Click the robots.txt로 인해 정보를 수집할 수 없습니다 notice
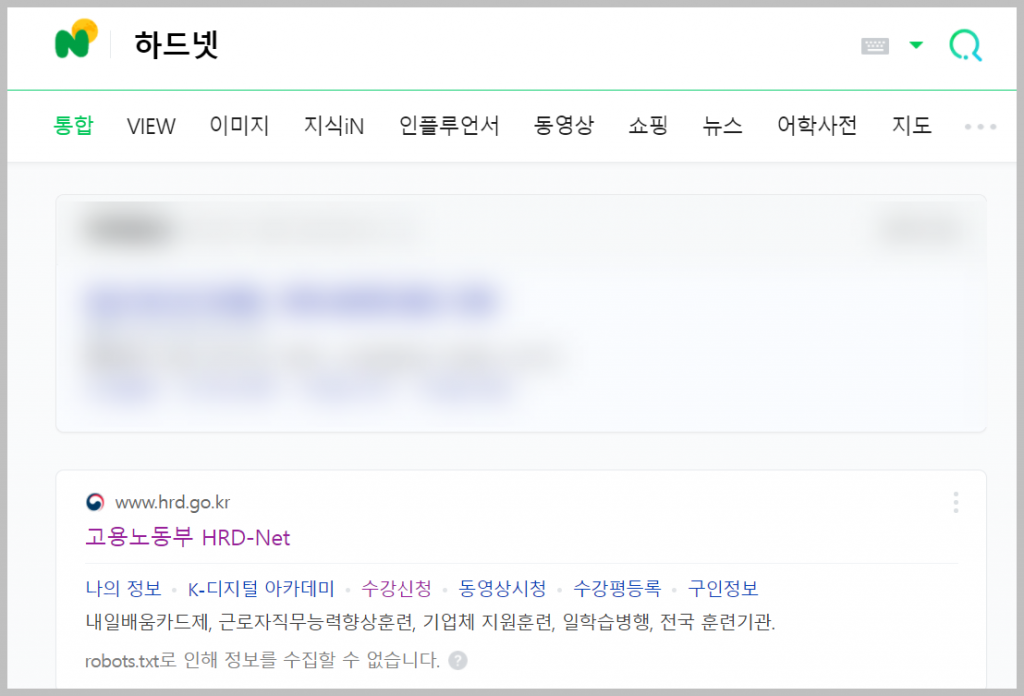The height and width of the screenshot is (696, 1024). [x=263, y=660]
